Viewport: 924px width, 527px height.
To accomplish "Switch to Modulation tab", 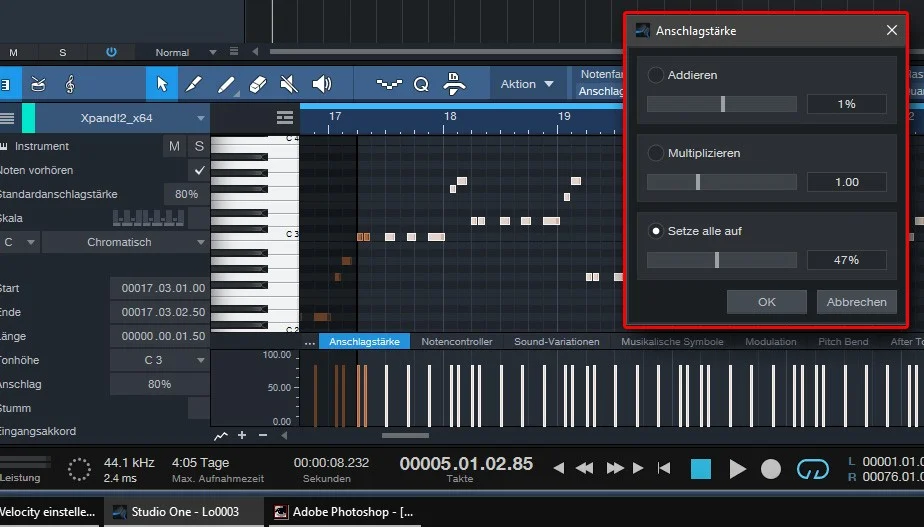I will point(770,342).
